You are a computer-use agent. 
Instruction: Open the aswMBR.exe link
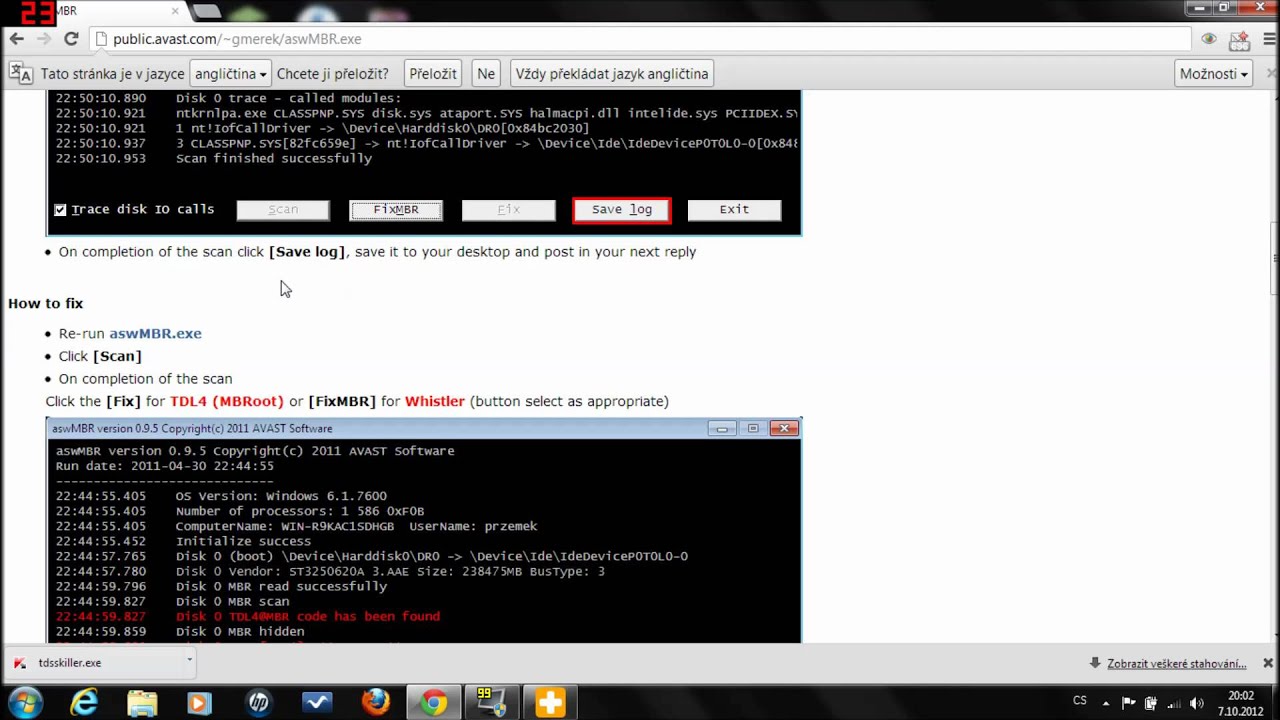155,333
